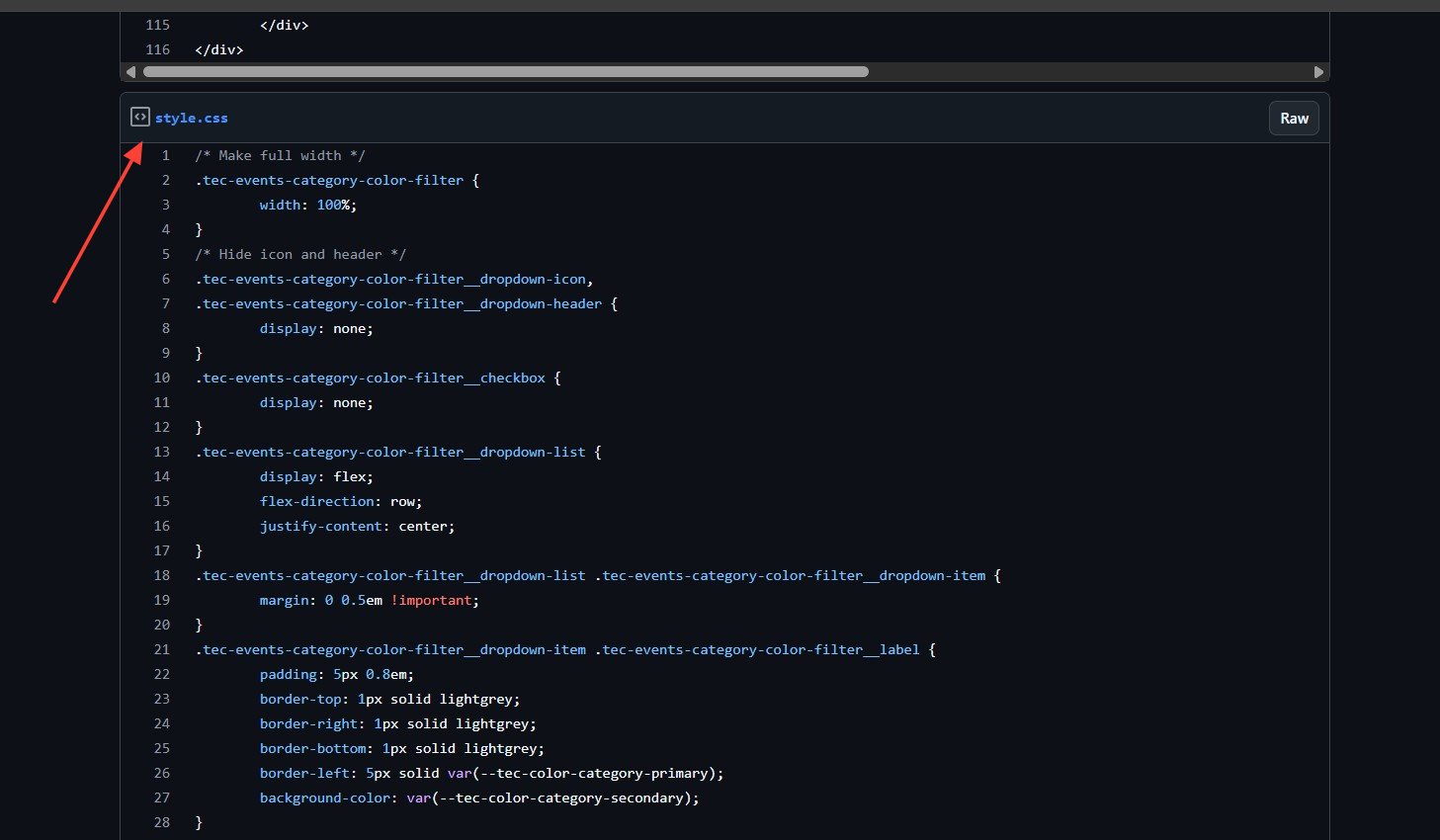Click the "border-left" property on line 26

(x=304, y=773)
